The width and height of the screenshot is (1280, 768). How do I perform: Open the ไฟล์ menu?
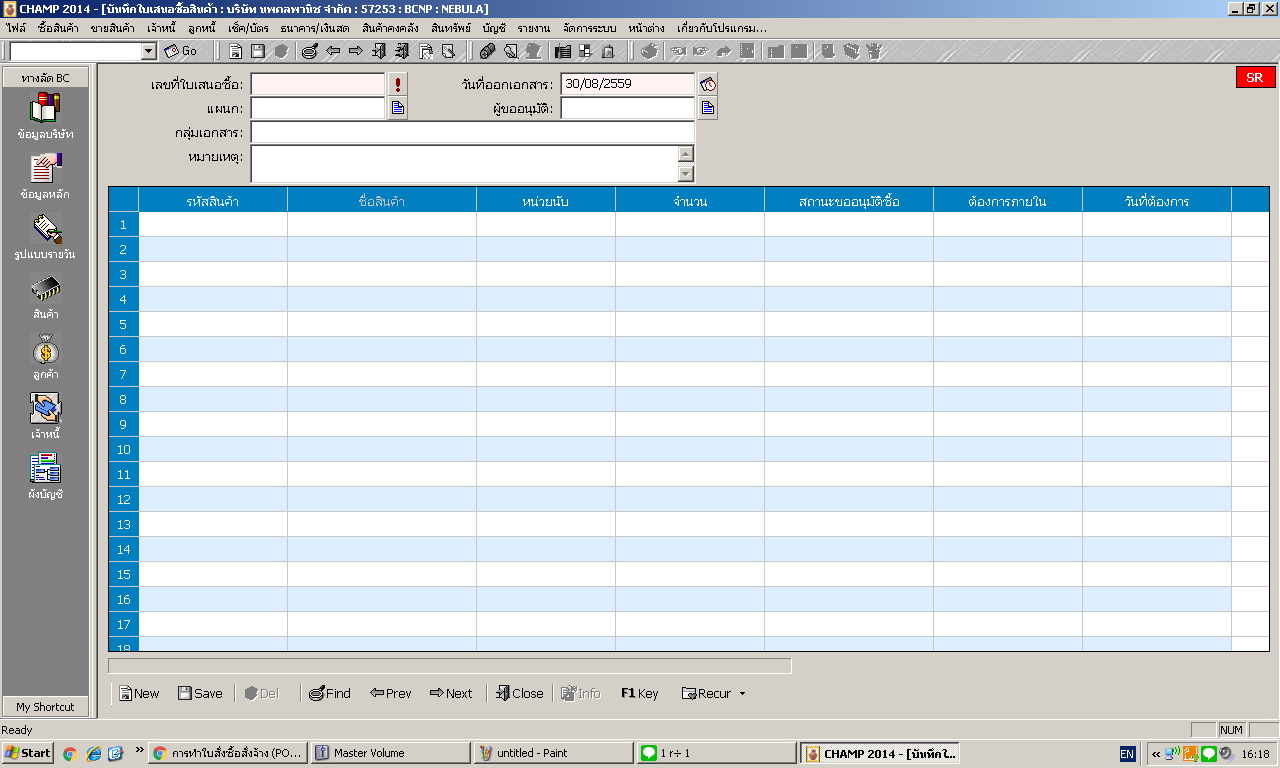pyautogui.click(x=16, y=28)
